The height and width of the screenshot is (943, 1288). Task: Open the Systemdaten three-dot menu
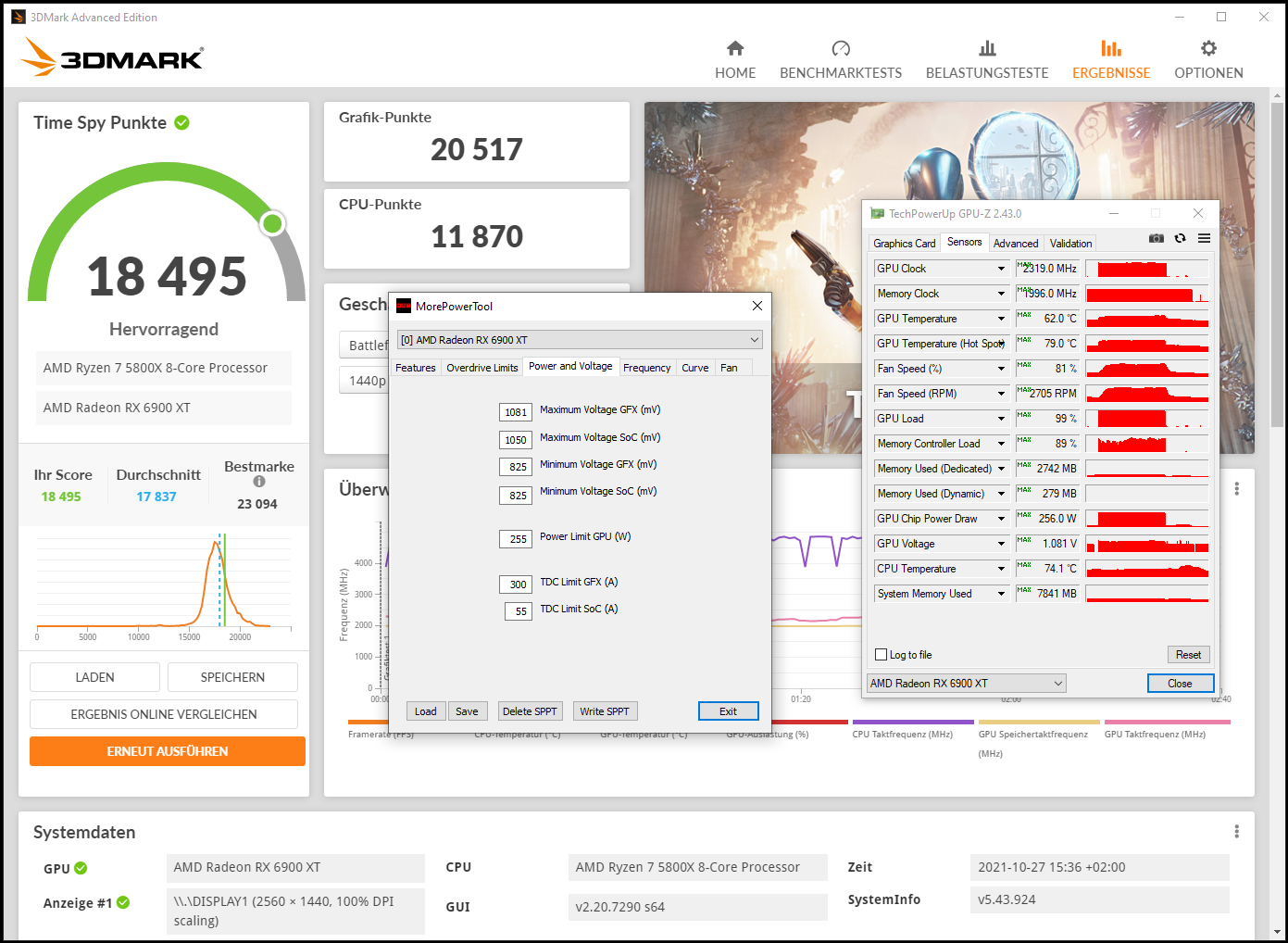(1236, 832)
